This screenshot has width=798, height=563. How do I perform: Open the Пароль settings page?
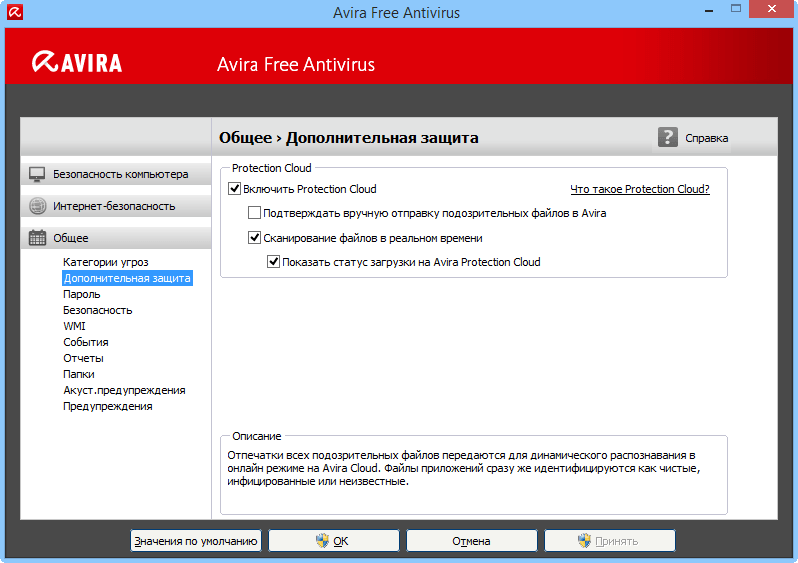(x=81, y=294)
